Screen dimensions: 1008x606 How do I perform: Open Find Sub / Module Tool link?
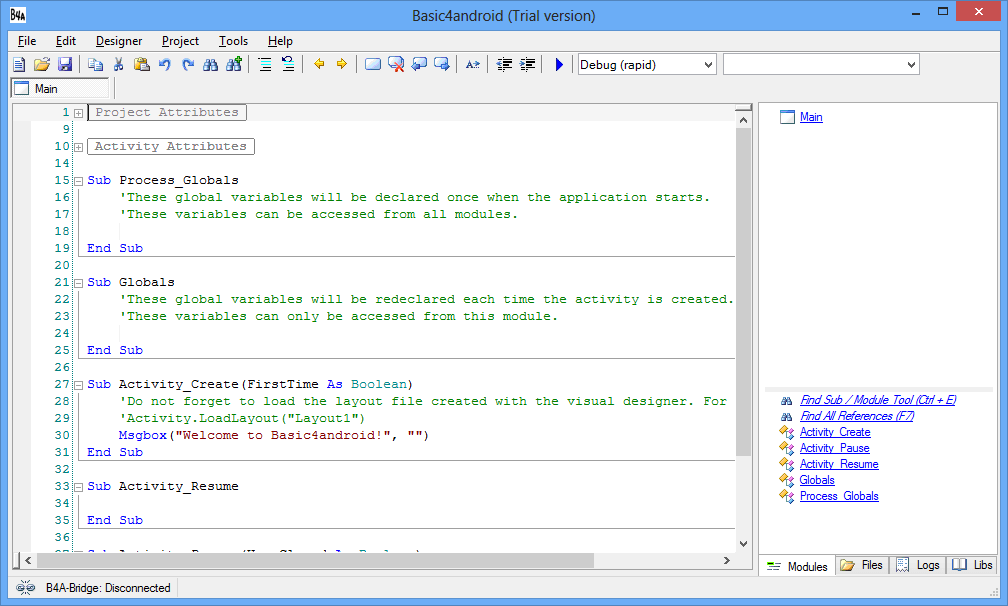pyautogui.click(x=877, y=399)
